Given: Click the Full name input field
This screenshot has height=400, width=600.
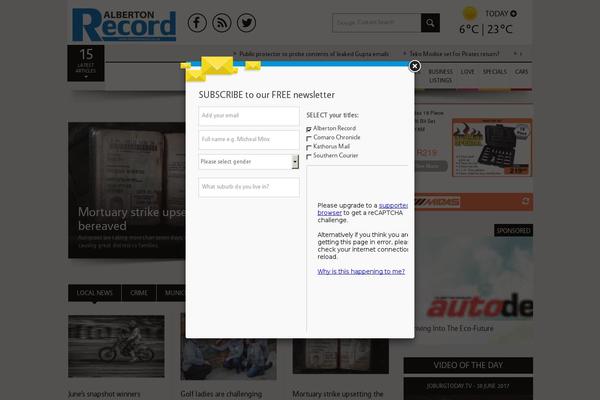Looking at the screenshot, I should click(249, 139).
